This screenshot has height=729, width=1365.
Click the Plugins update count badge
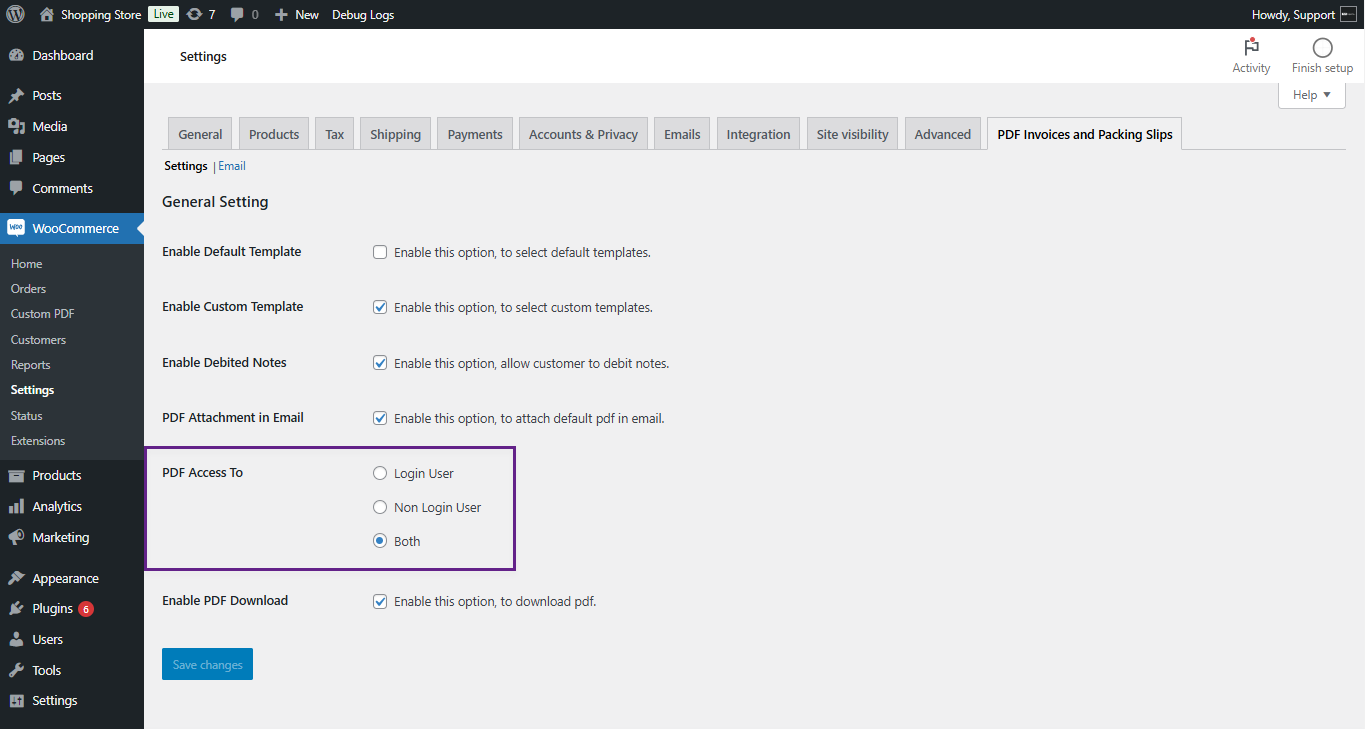tap(86, 609)
